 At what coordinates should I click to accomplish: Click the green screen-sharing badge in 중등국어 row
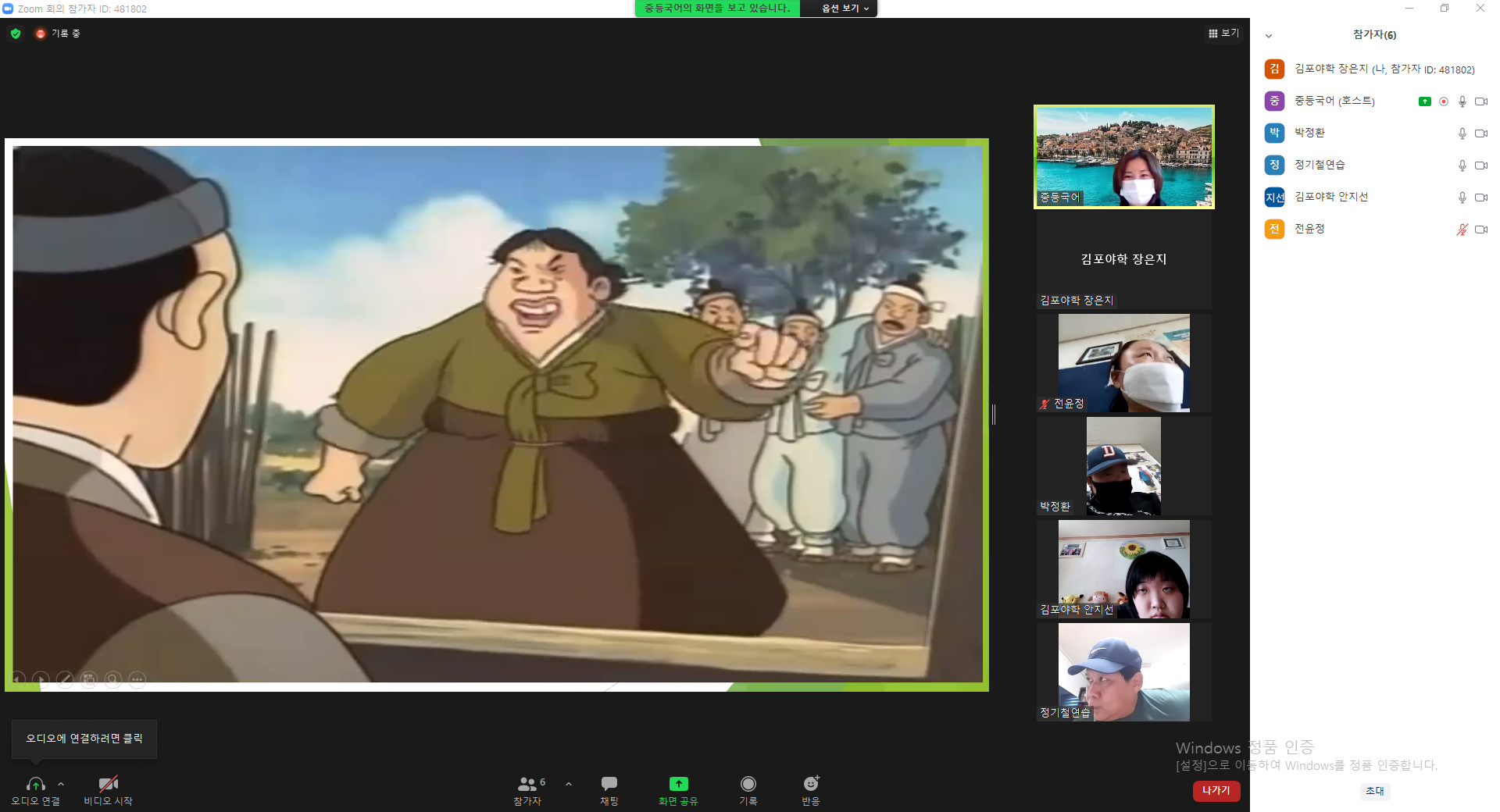(x=1425, y=101)
